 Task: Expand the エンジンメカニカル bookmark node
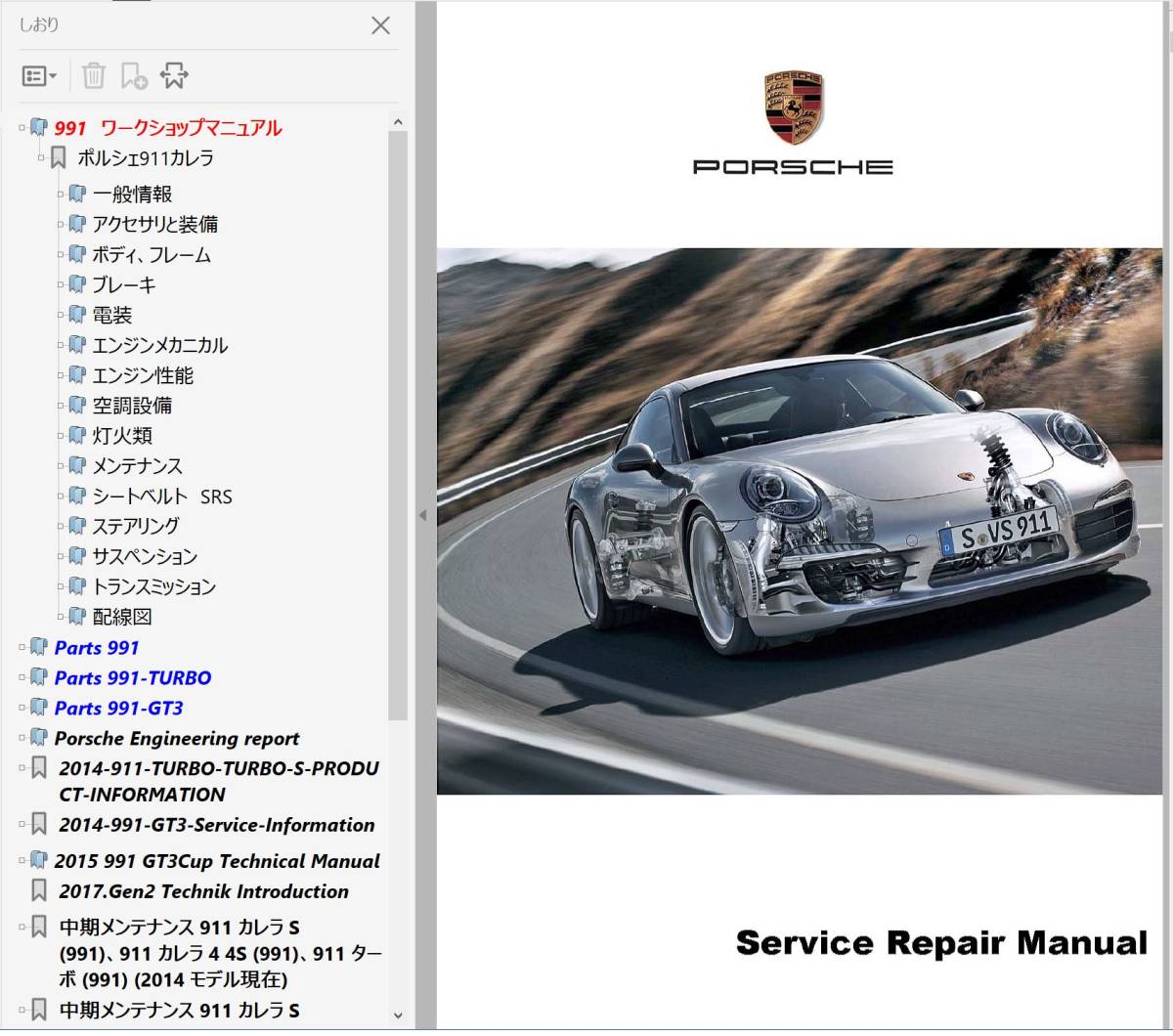[x=61, y=345]
